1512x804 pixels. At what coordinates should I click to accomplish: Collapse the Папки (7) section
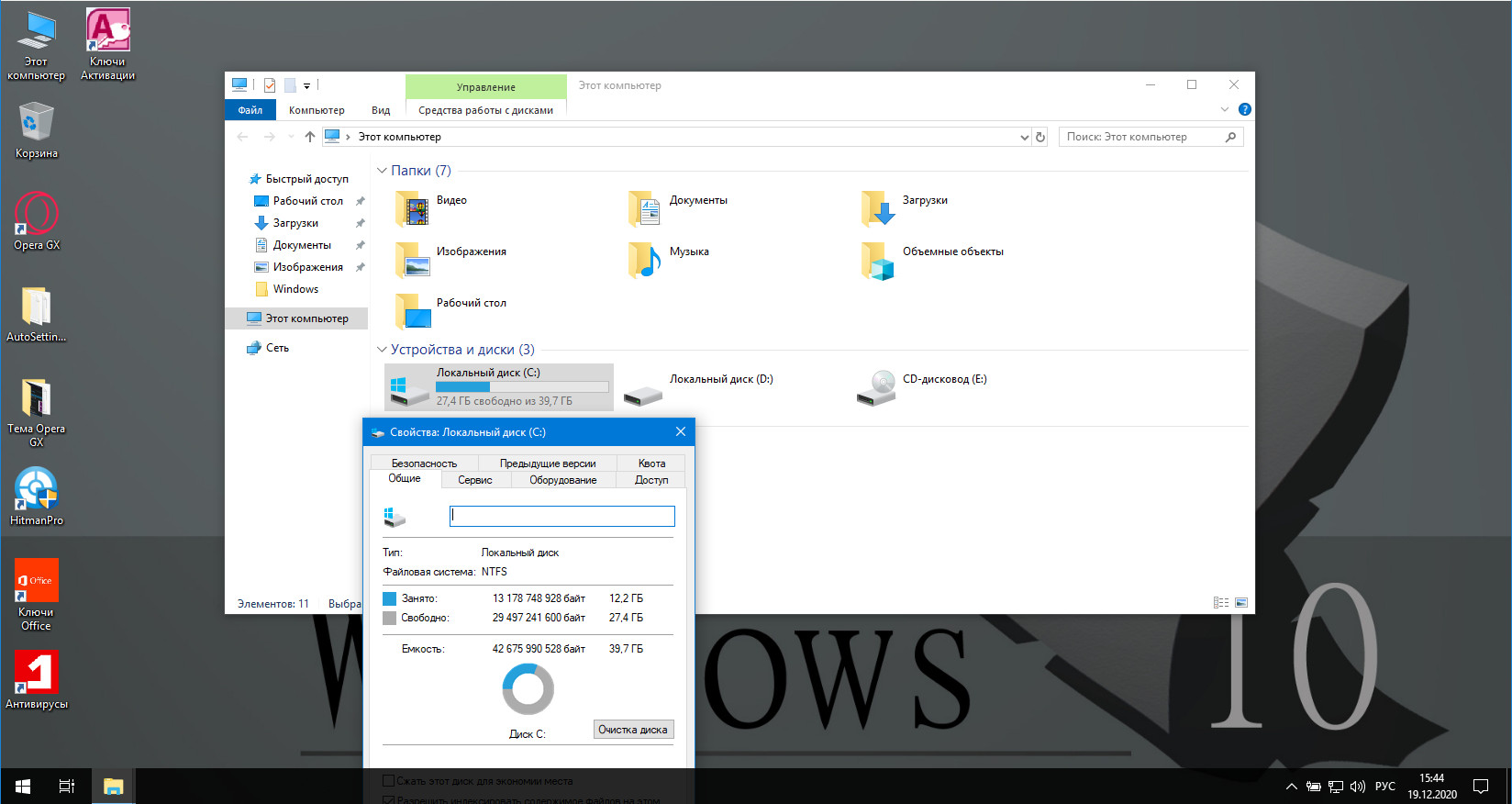coord(382,171)
